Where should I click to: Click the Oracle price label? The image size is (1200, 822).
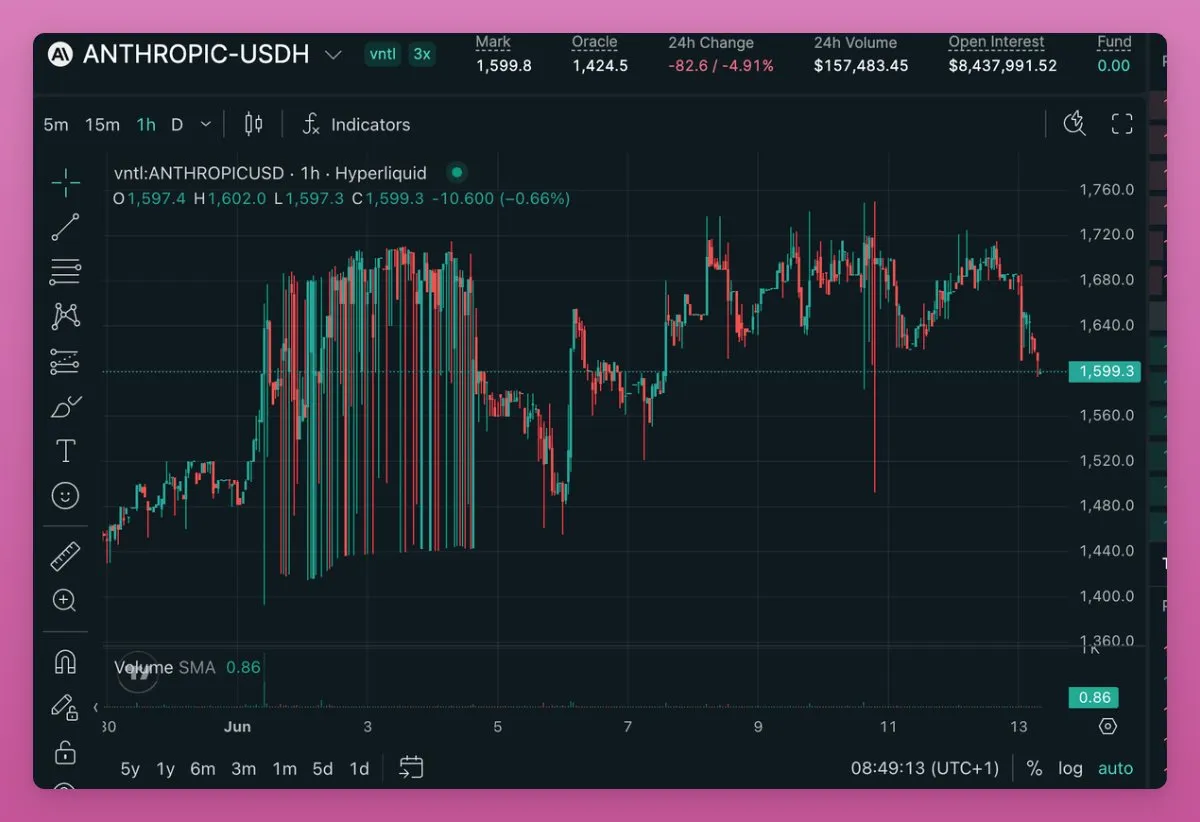point(595,42)
